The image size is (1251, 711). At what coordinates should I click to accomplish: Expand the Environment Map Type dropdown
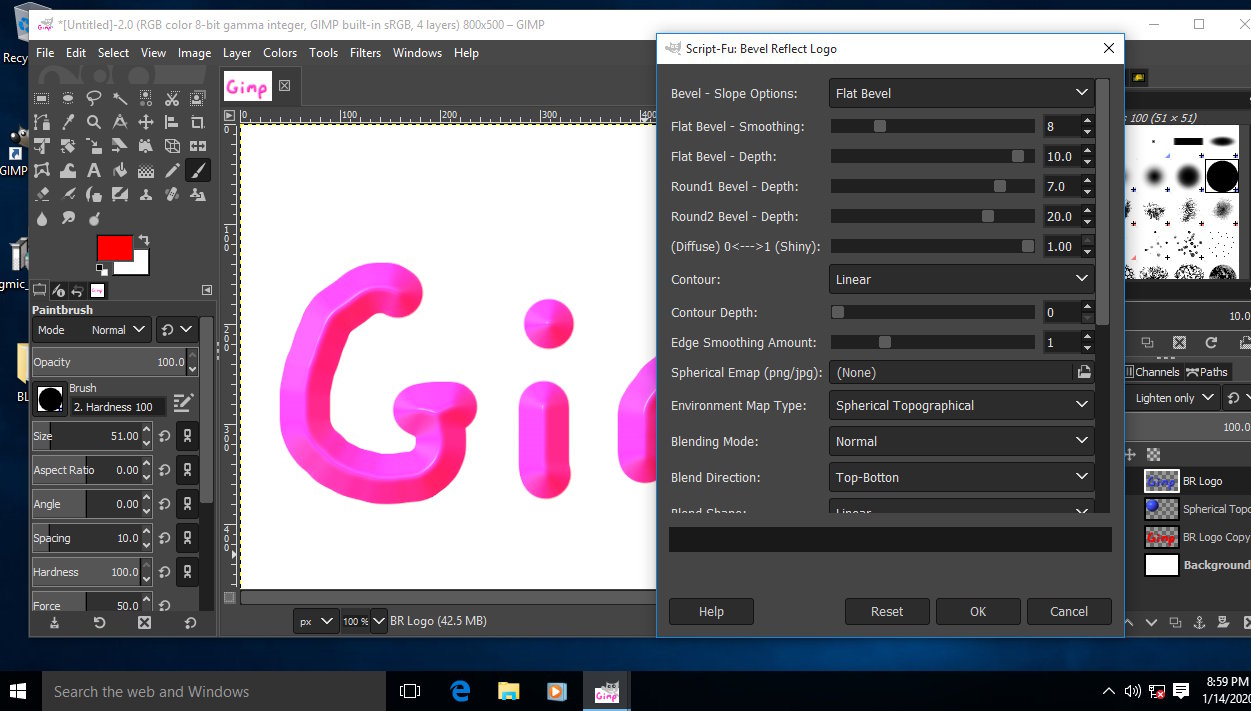click(961, 405)
